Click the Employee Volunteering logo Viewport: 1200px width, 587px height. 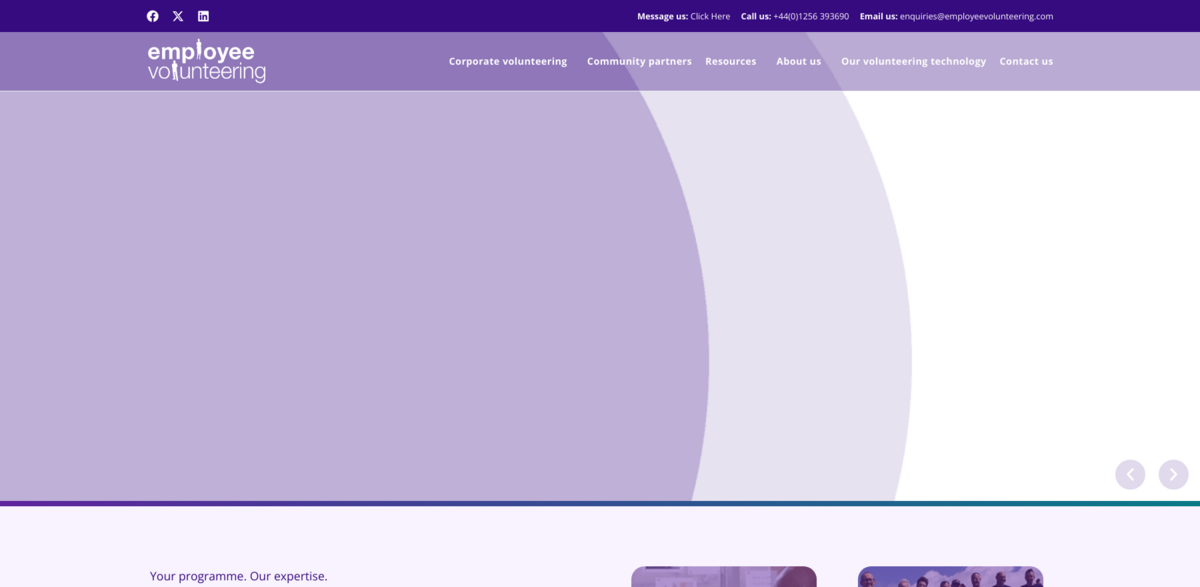pos(206,61)
